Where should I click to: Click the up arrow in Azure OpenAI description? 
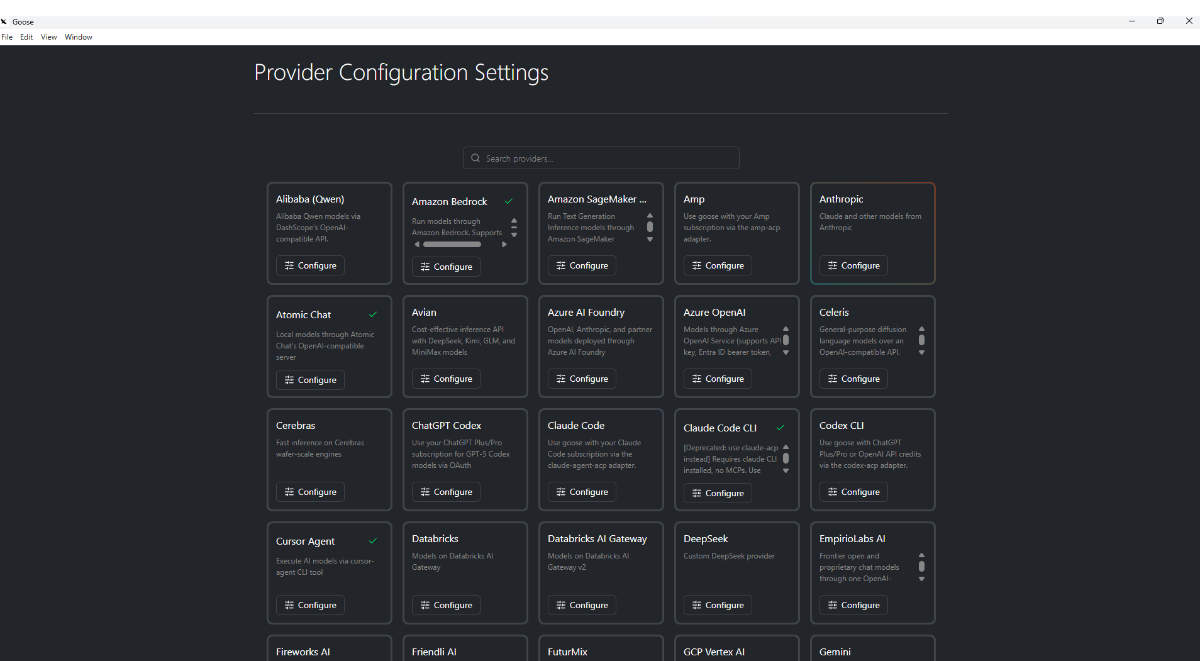tap(786, 328)
